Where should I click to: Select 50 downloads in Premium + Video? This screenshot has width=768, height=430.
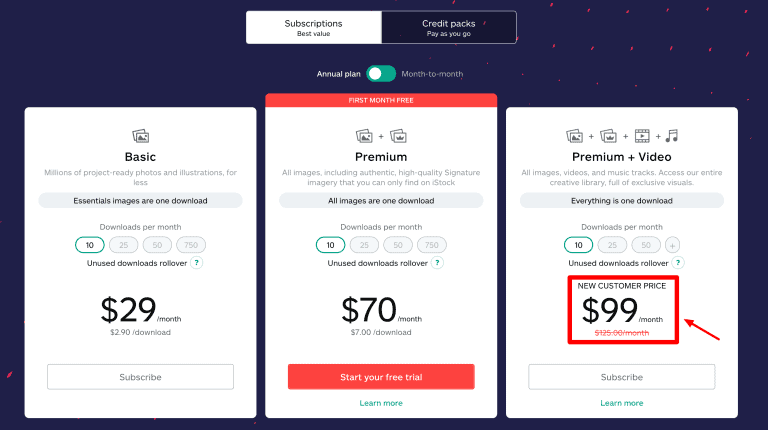(x=645, y=245)
